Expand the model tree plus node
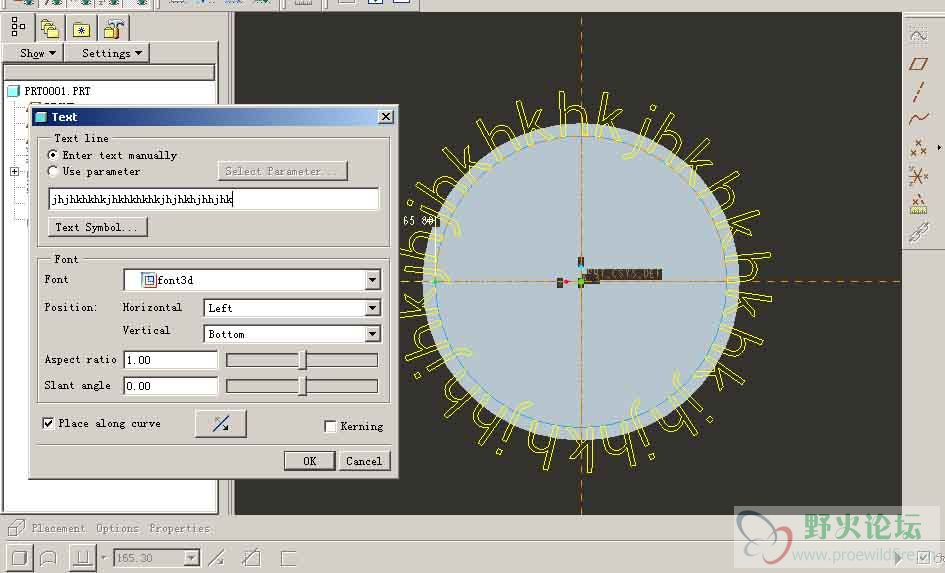The width and height of the screenshot is (945, 573). 14,172
